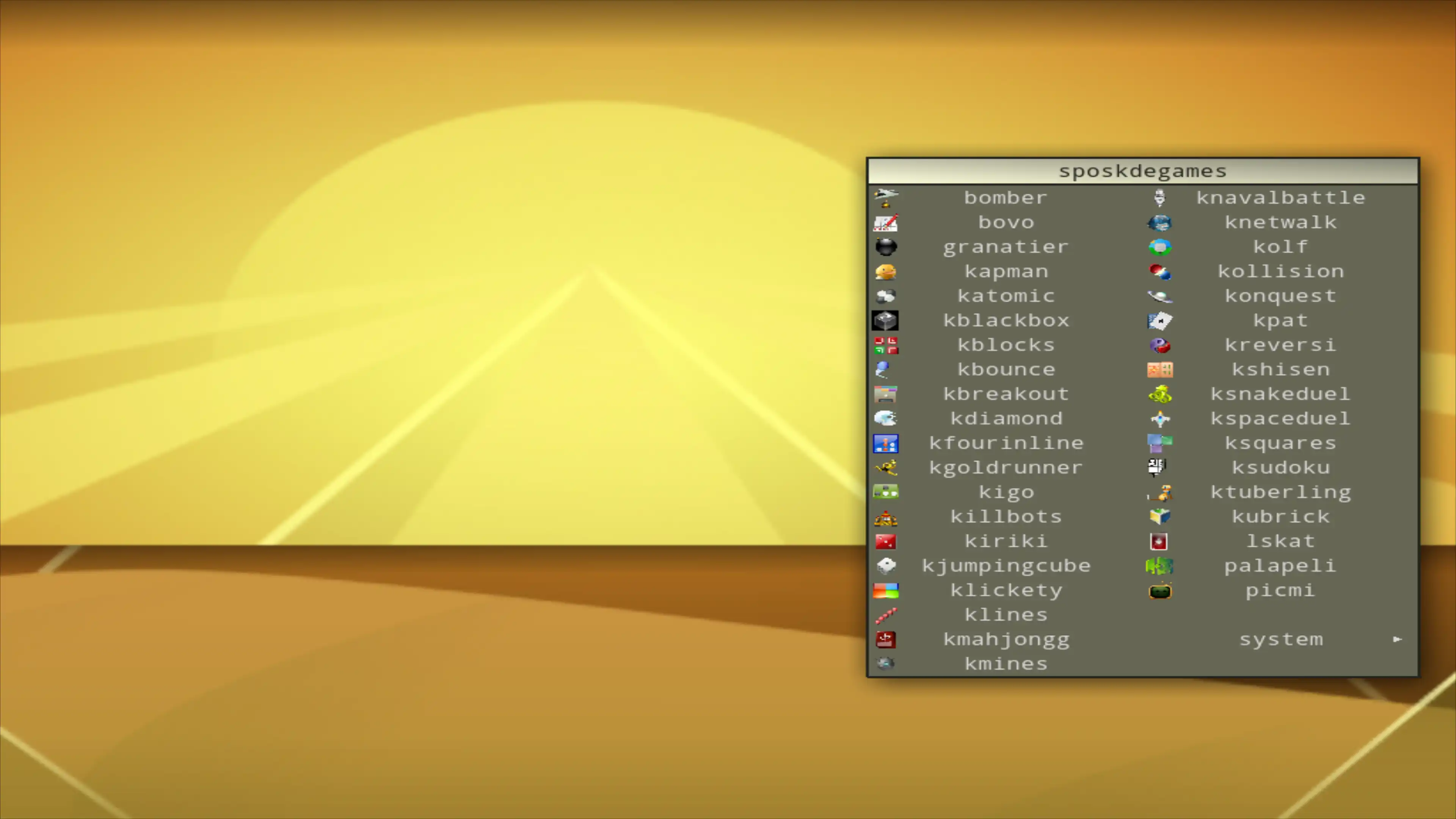Image resolution: width=1456 pixels, height=819 pixels.
Task: Click the granatier text label
Action: coord(1006,248)
